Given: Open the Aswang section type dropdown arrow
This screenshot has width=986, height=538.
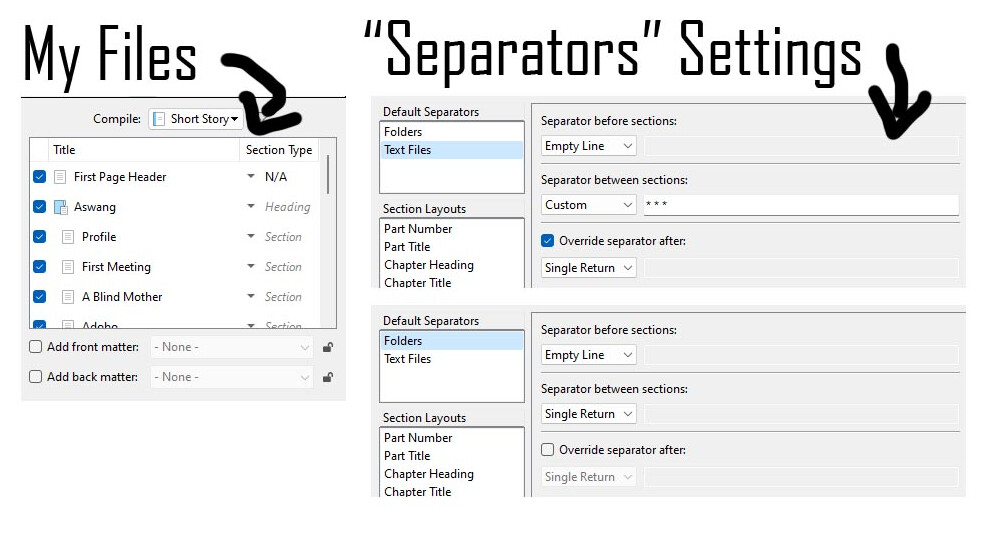Looking at the screenshot, I should click(x=251, y=206).
